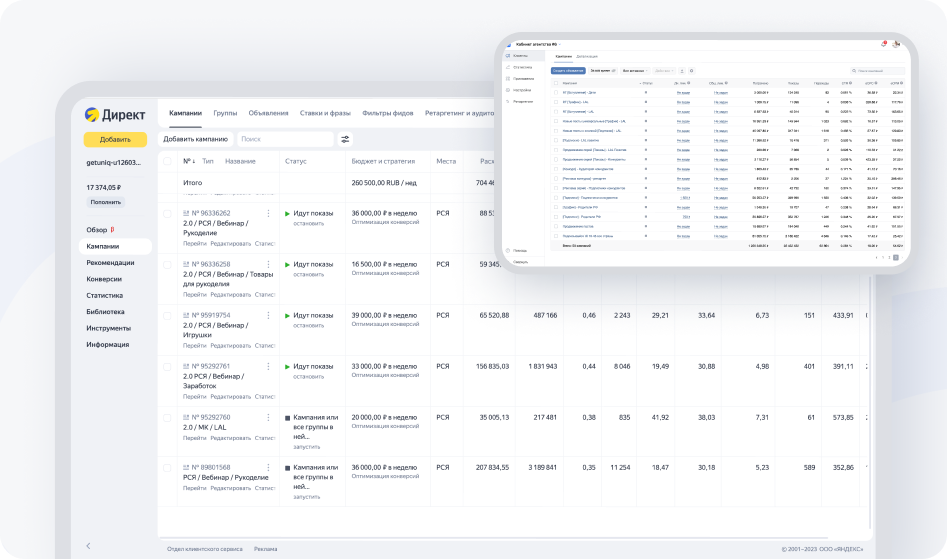Switch to the Ставки и фразы tab
Image resolution: width=947 pixels, height=559 pixels.
[x=325, y=113]
